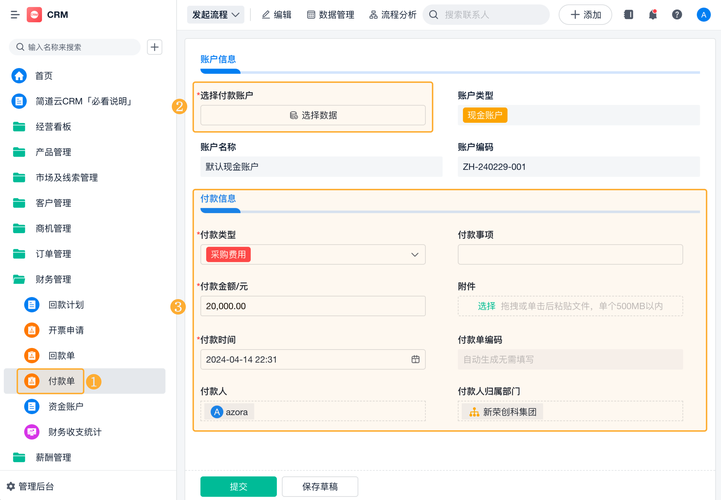The width and height of the screenshot is (721, 500).
Task: Open the 发起流程 dropdown
Action: point(216,15)
